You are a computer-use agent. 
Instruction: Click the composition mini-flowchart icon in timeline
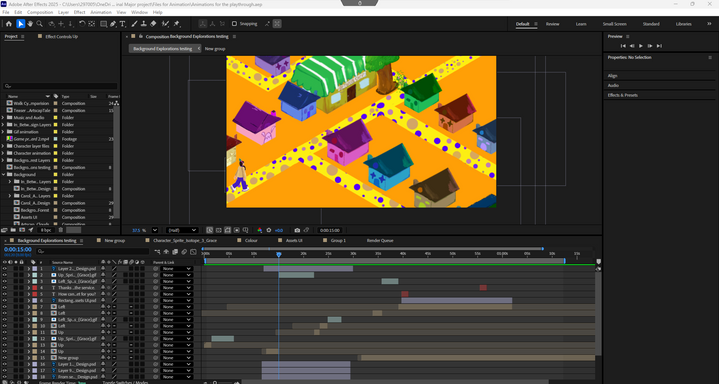pos(157,251)
